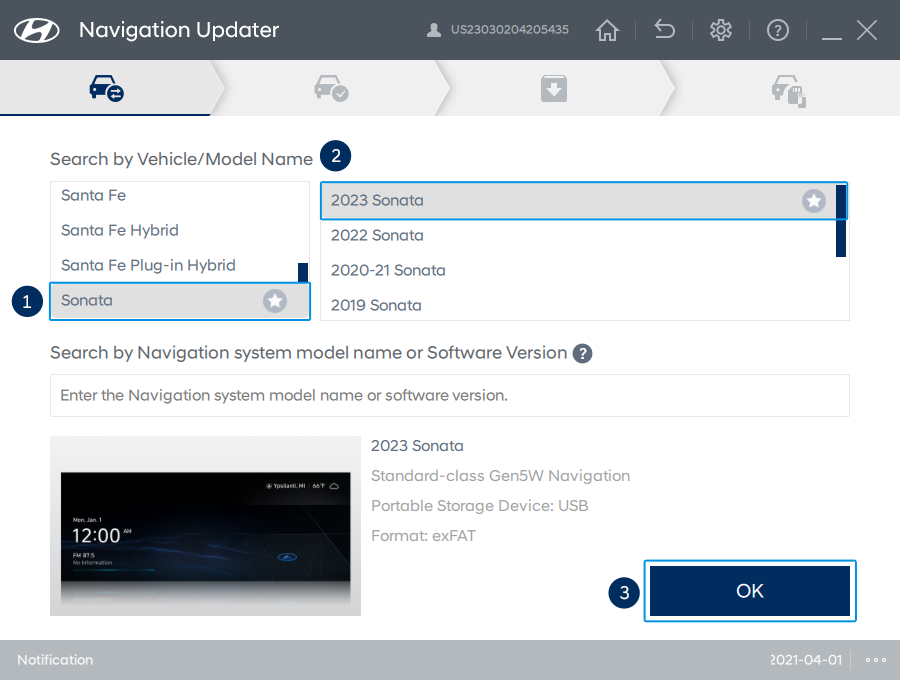900x680 pixels.
Task: Toggle favorite star on 2023 Sonata
Action: [x=814, y=201]
